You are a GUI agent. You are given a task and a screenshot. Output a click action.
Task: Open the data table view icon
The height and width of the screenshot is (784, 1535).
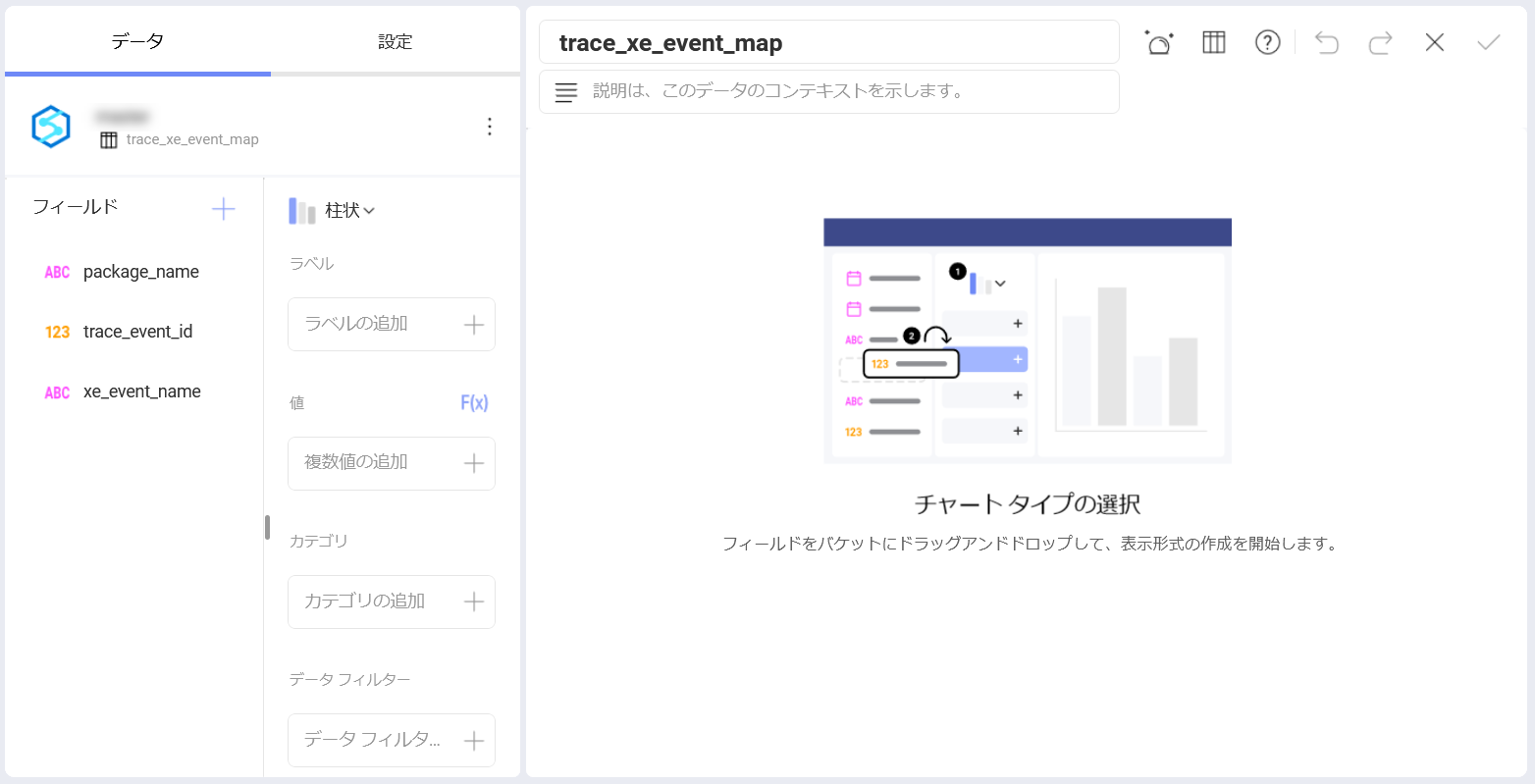(x=1214, y=42)
